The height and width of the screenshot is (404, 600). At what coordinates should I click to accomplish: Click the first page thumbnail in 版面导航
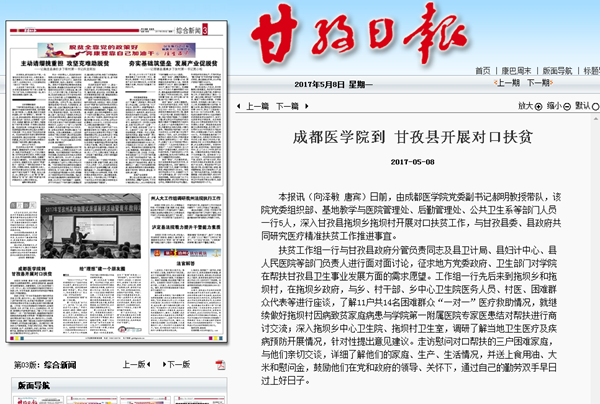[38, 400]
